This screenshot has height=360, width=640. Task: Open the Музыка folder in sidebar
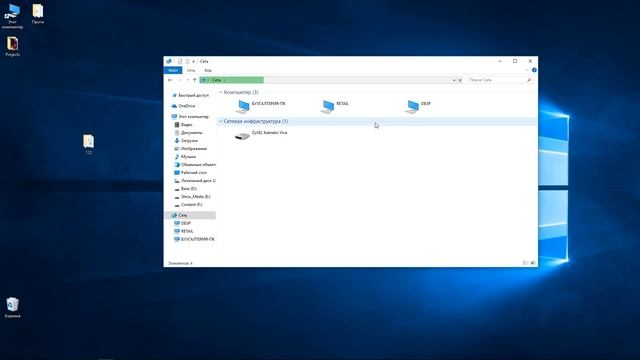(x=185, y=157)
